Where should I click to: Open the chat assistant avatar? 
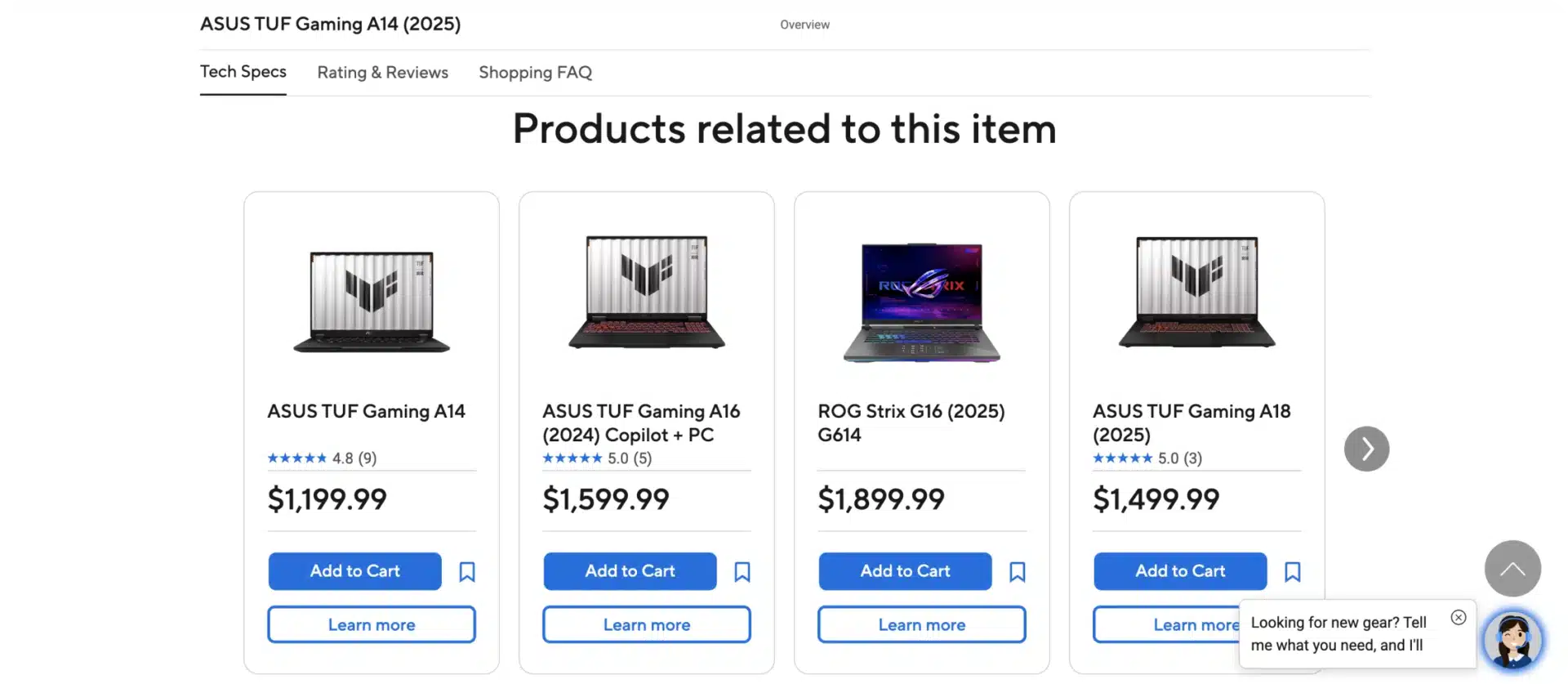point(1513,640)
